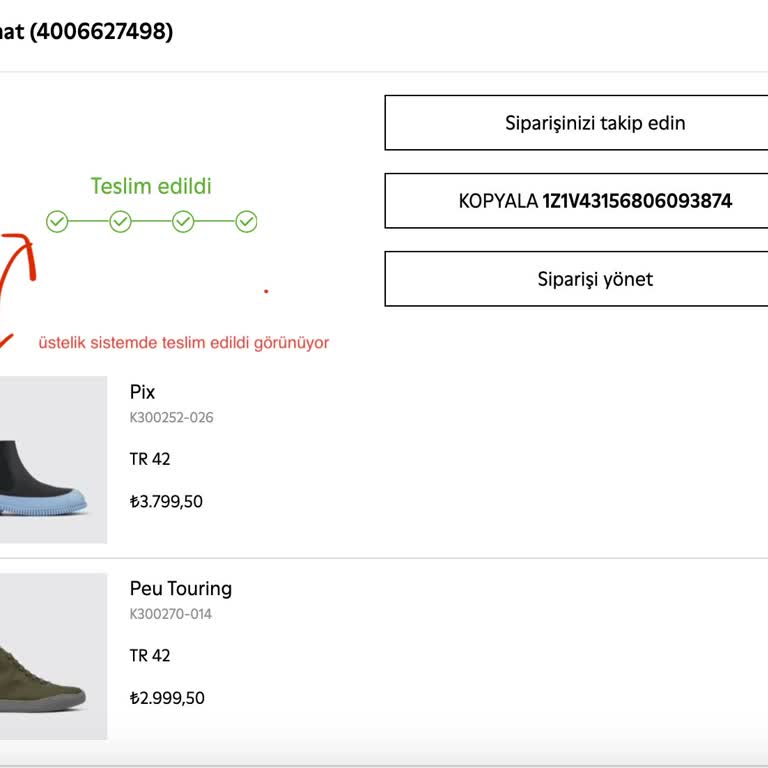Screen dimensions: 768x768
Task: Select the Teslim edildi status label
Action: pyautogui.click(x=151, y=187)
